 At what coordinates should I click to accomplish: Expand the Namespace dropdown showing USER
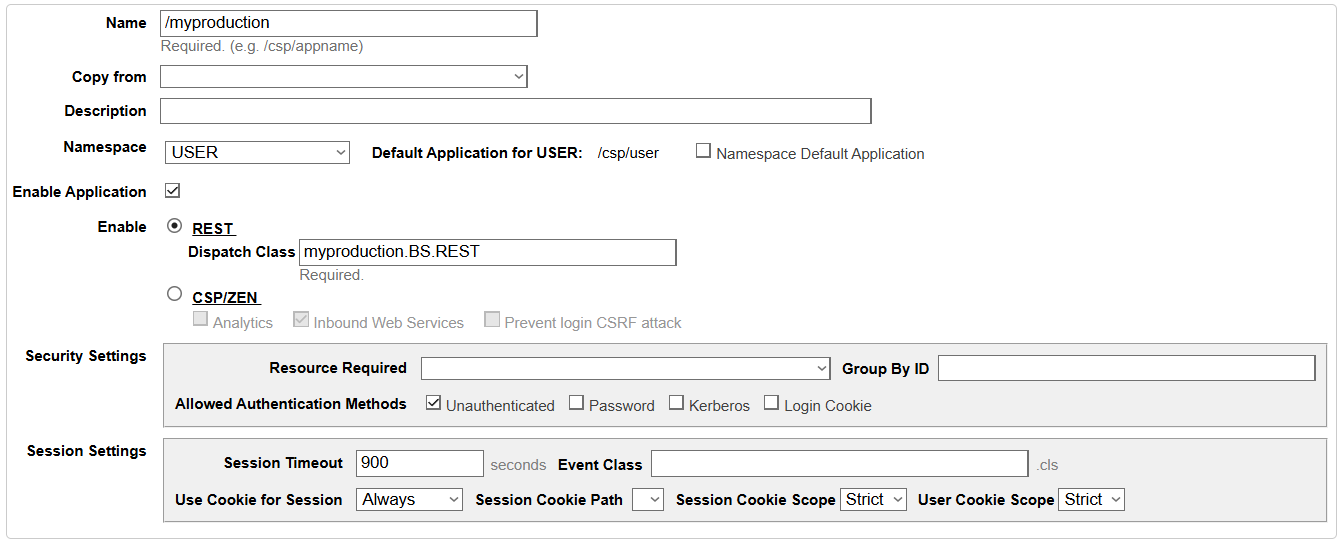pyautogui.click(x=257, y=152)
